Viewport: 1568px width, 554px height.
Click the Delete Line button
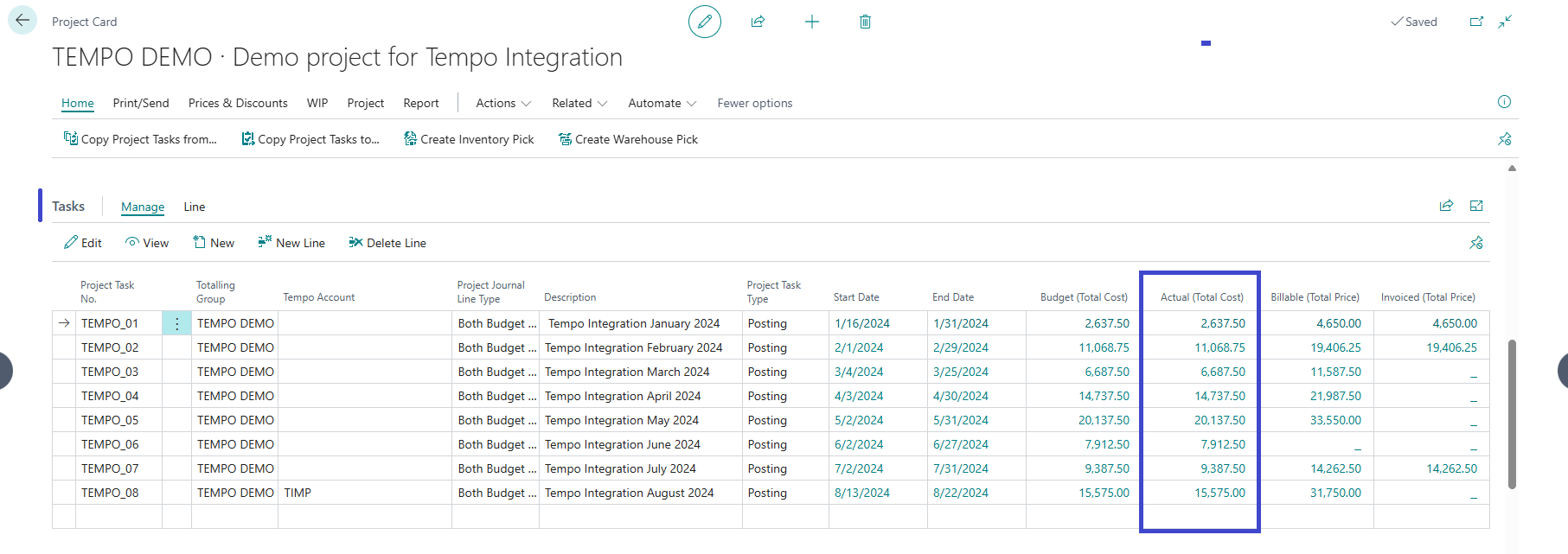[x=387, y=243]
